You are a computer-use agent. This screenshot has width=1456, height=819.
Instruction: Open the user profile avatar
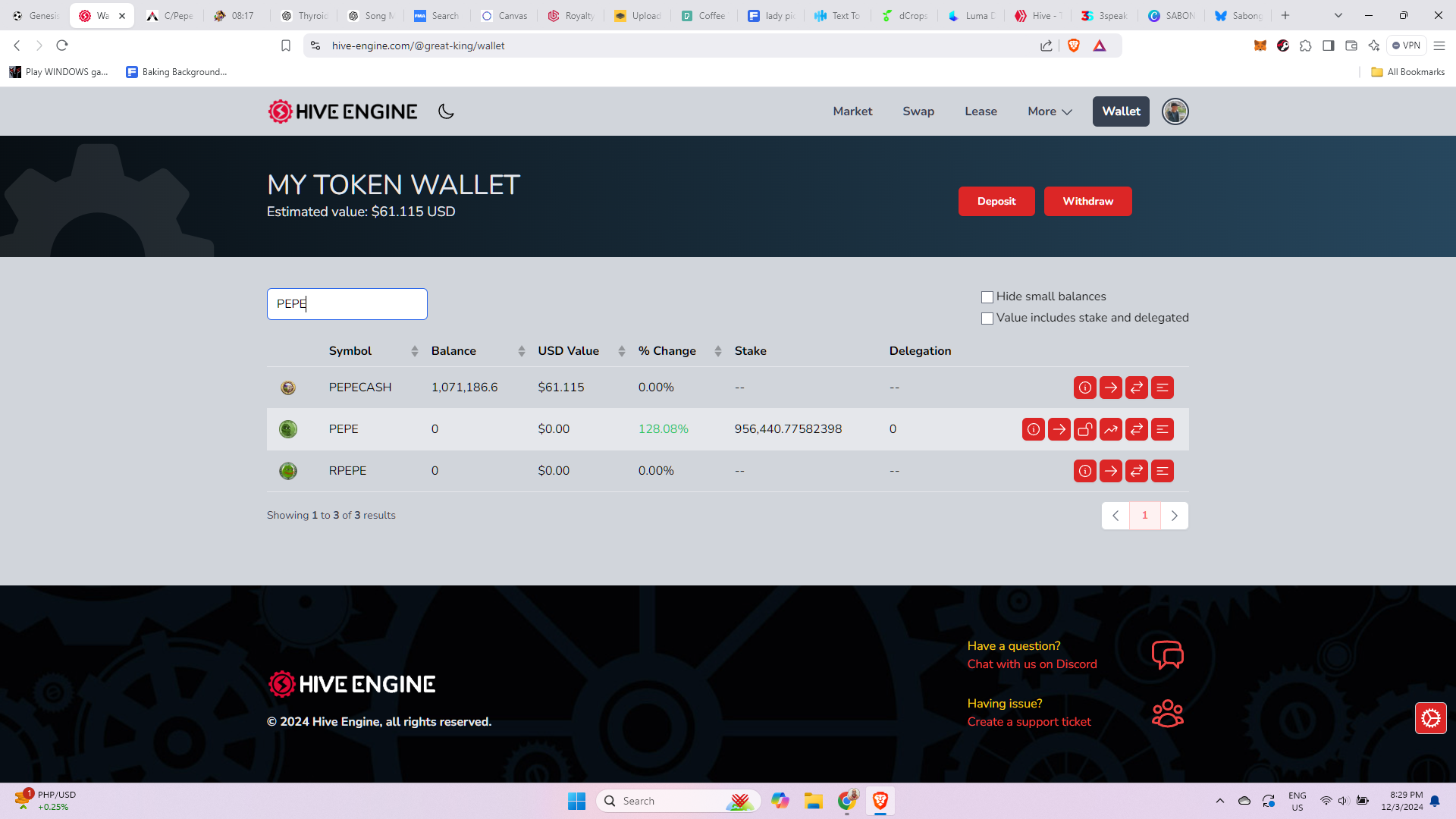click(x=1175, y=111)
